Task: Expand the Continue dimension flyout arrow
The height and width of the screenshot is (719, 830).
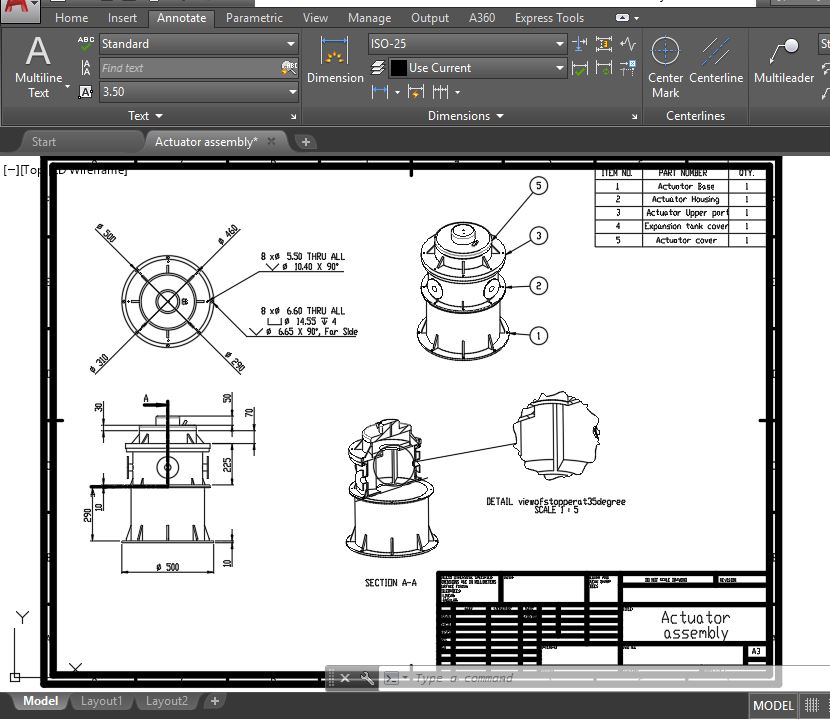Action: point(457,93)
